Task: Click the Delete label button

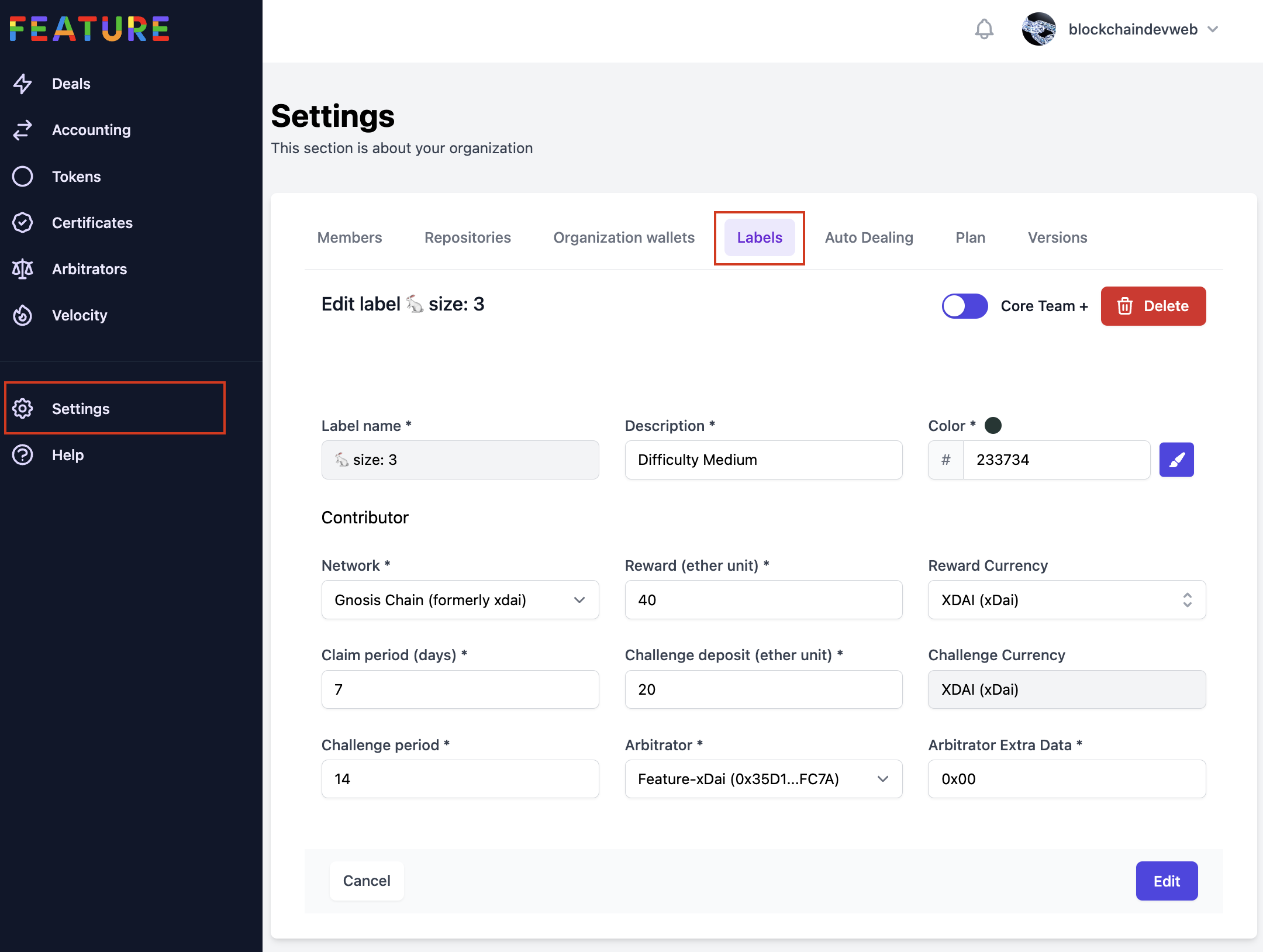Action: point(1152,306)
